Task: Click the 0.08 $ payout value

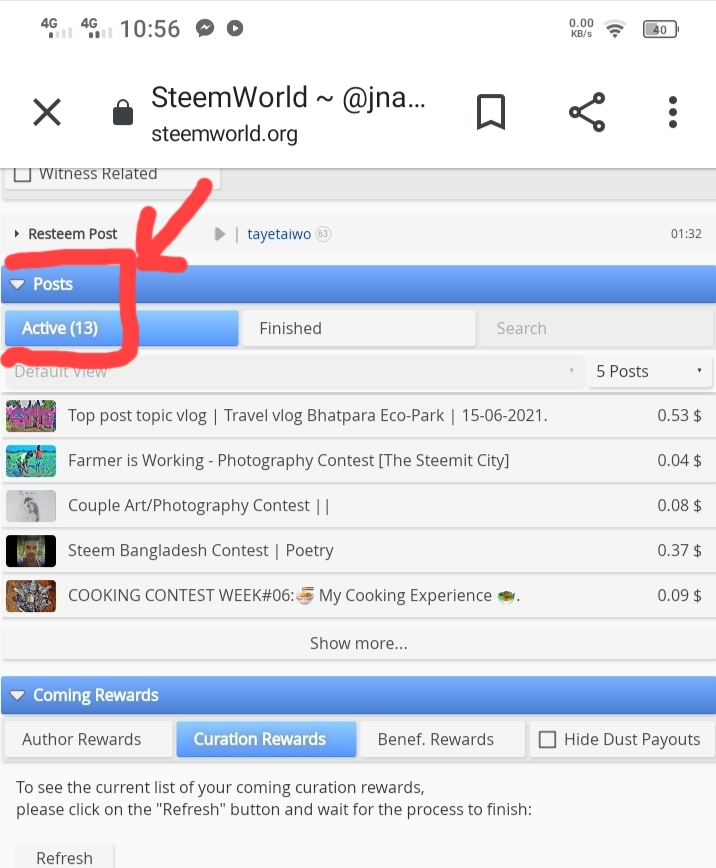Action: click(679, 505)
